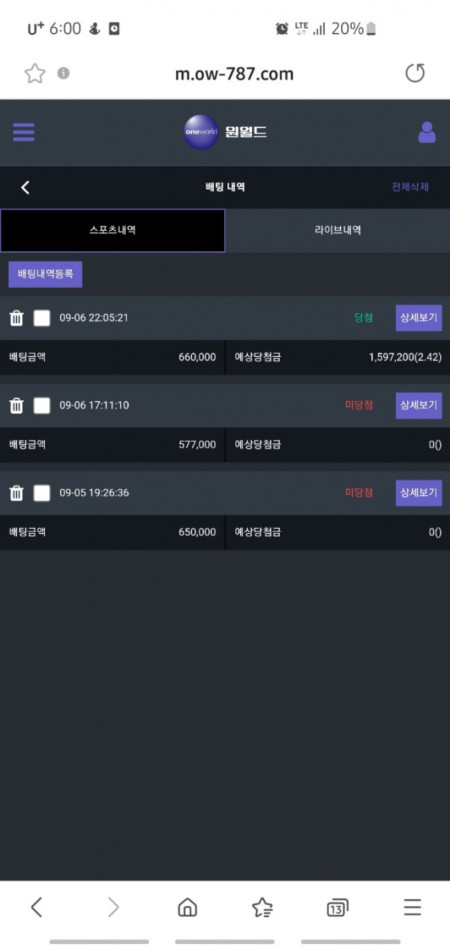
Task: Switch to the 스포츠내역 tab
Action: click(x=113, y=230)
